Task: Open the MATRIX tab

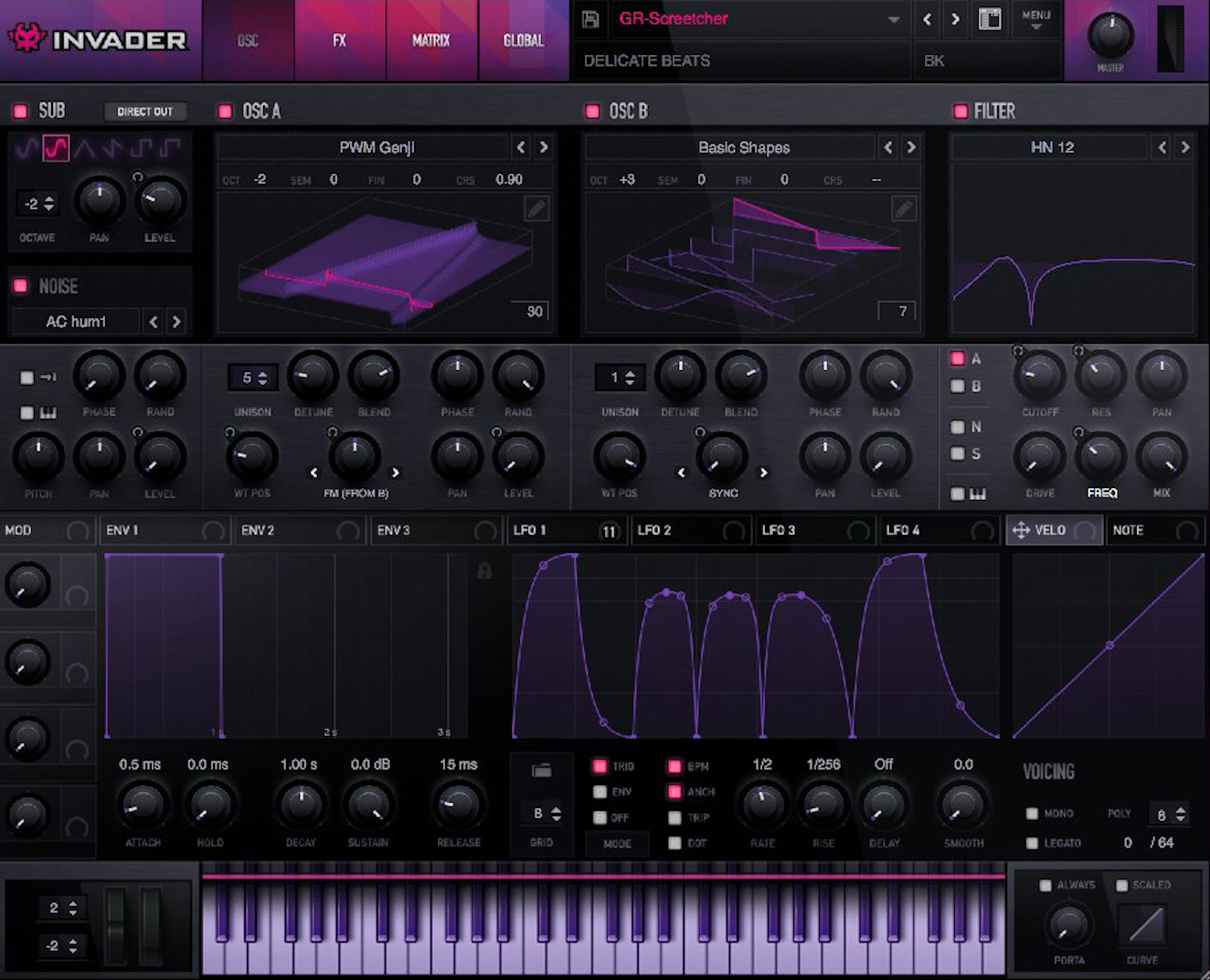Action: 431,40
